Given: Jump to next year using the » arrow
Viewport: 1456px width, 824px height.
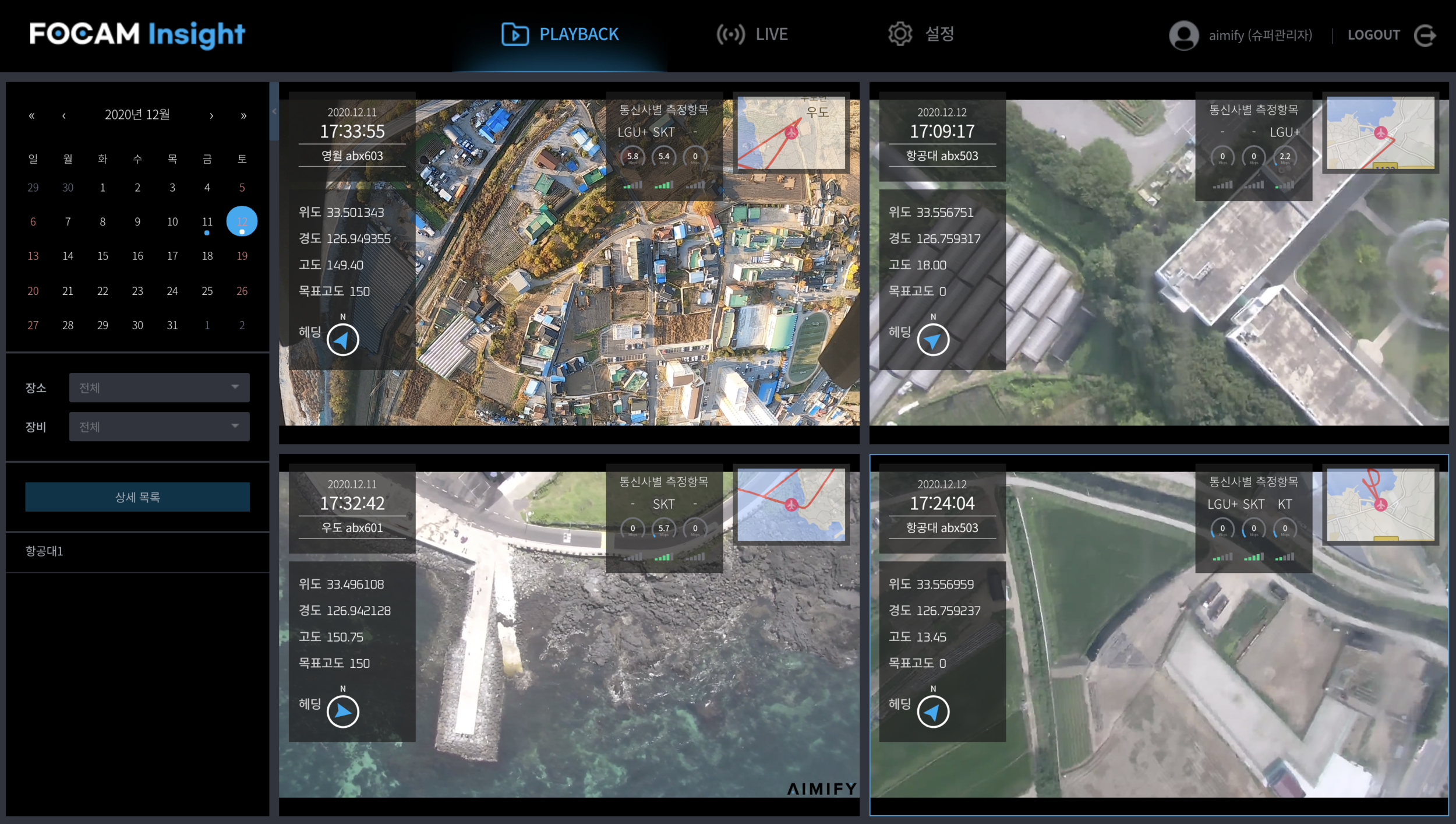Looking at the screenshot, I should pyautogui.click(x=243, y=115).
